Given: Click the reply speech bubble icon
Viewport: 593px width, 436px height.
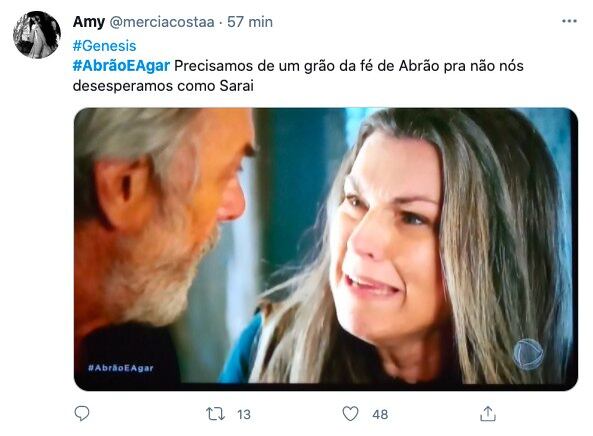Looking at the screenshot, I should 82,413.
